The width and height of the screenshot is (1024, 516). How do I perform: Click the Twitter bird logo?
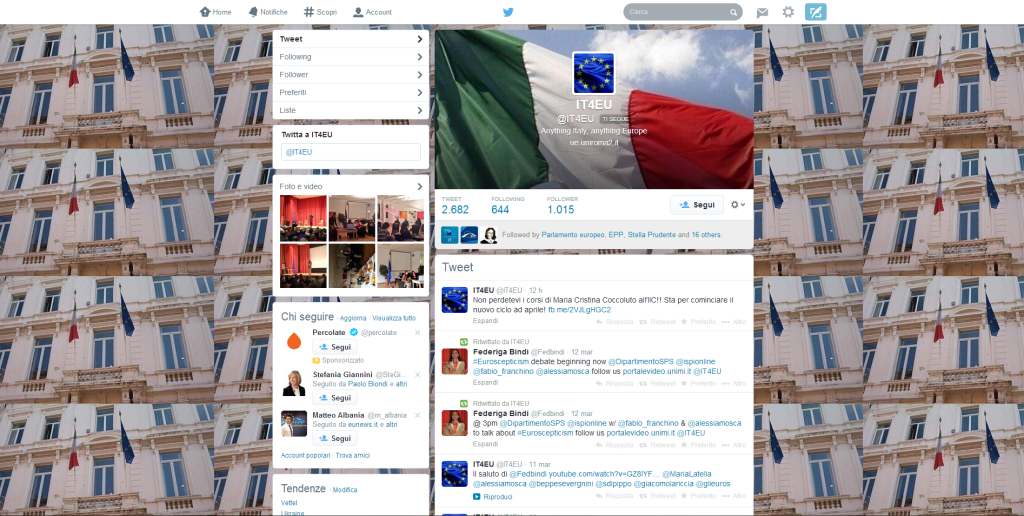click(x=508, y=12)
